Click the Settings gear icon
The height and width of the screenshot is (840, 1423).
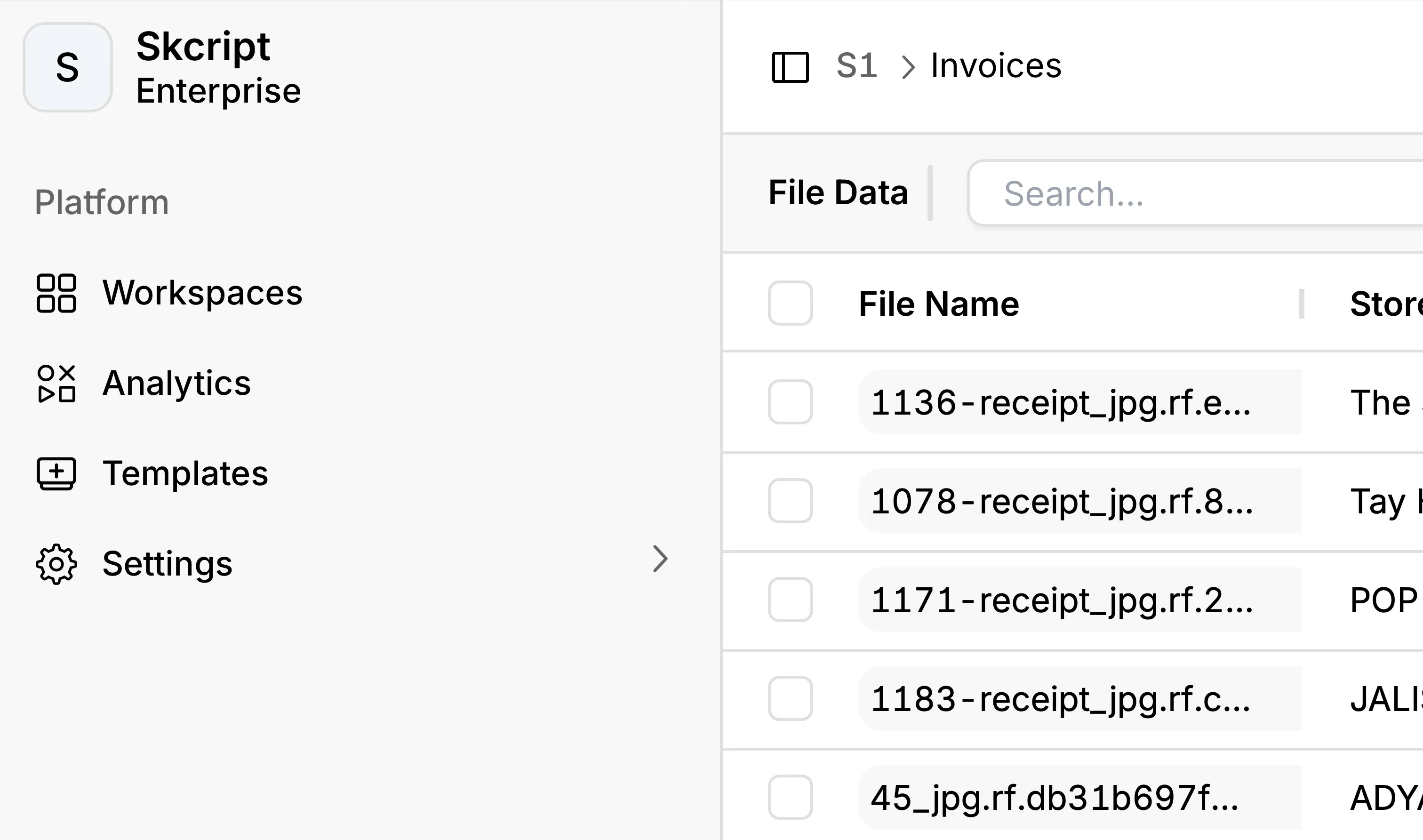(x=56, y=564)
